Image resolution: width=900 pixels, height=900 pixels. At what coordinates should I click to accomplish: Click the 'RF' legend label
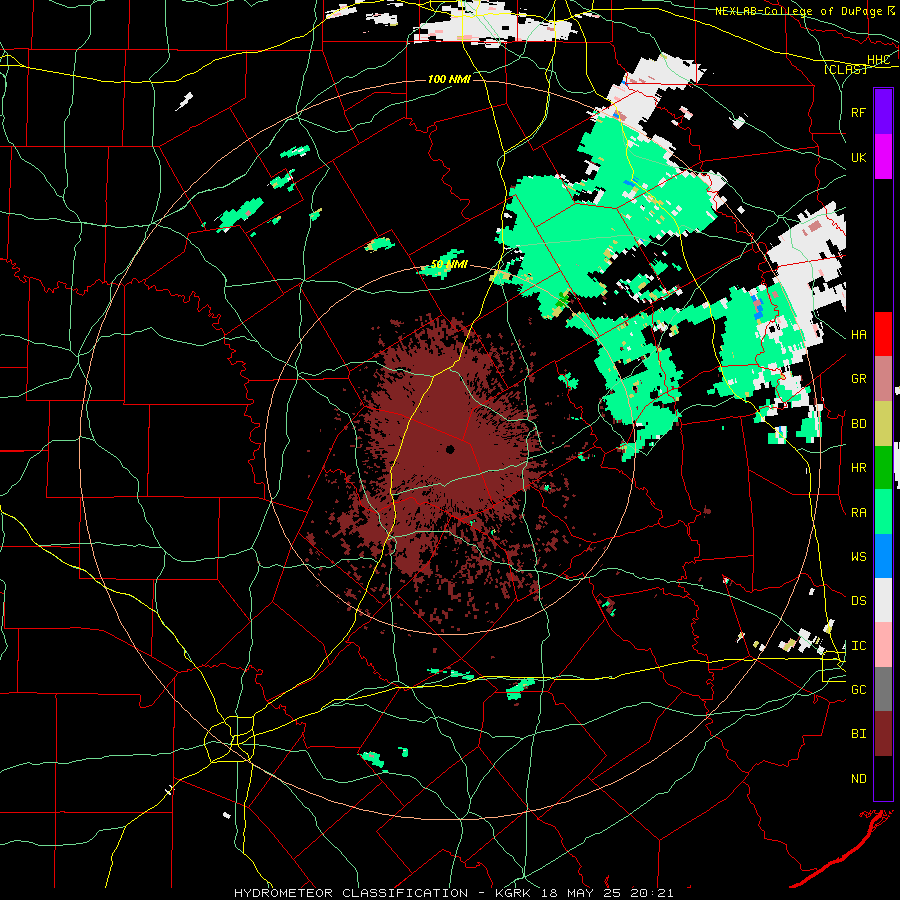[858, 112]
